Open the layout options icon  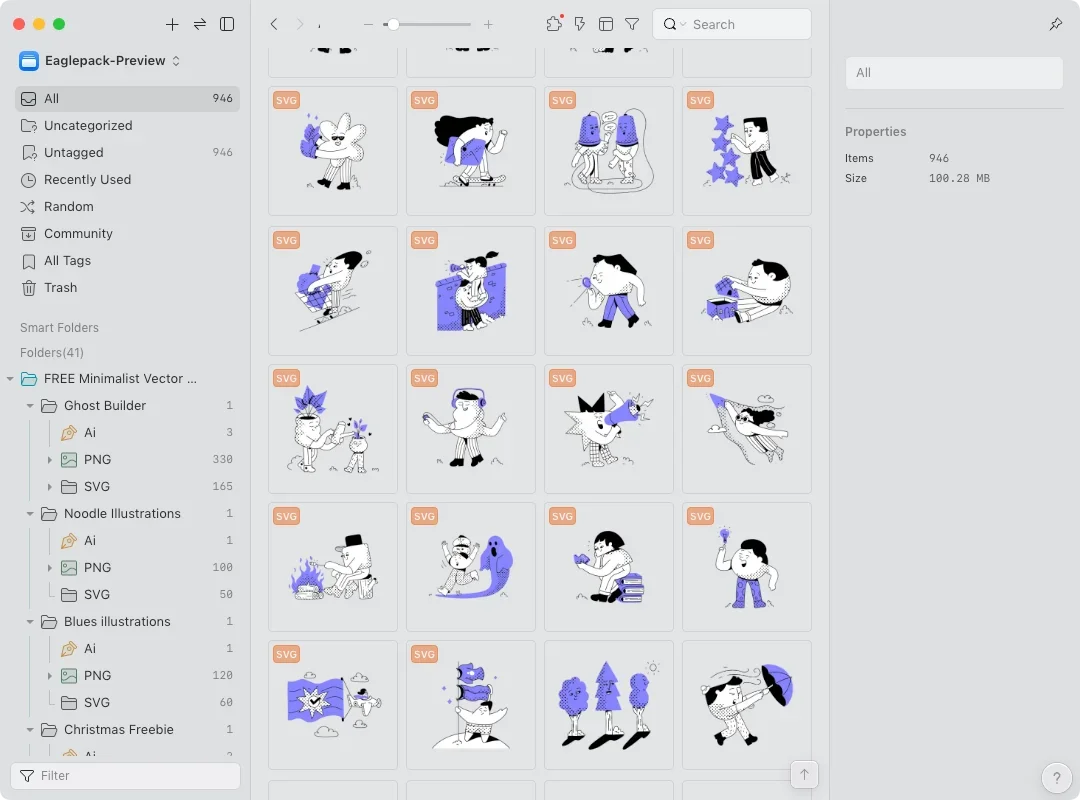click(606, 24)
